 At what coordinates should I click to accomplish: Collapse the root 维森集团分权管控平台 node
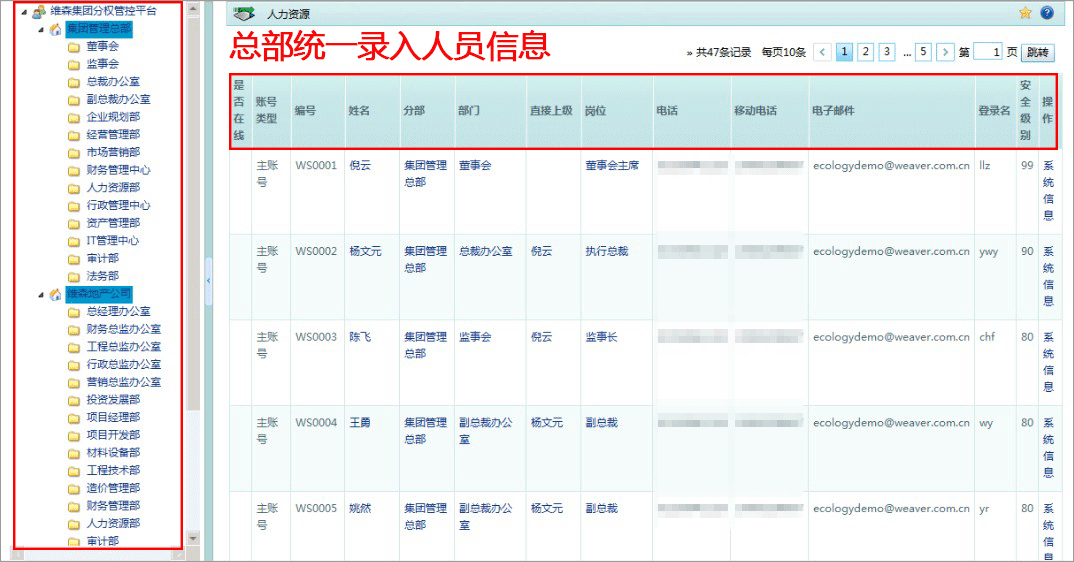[x=24, y=11]
